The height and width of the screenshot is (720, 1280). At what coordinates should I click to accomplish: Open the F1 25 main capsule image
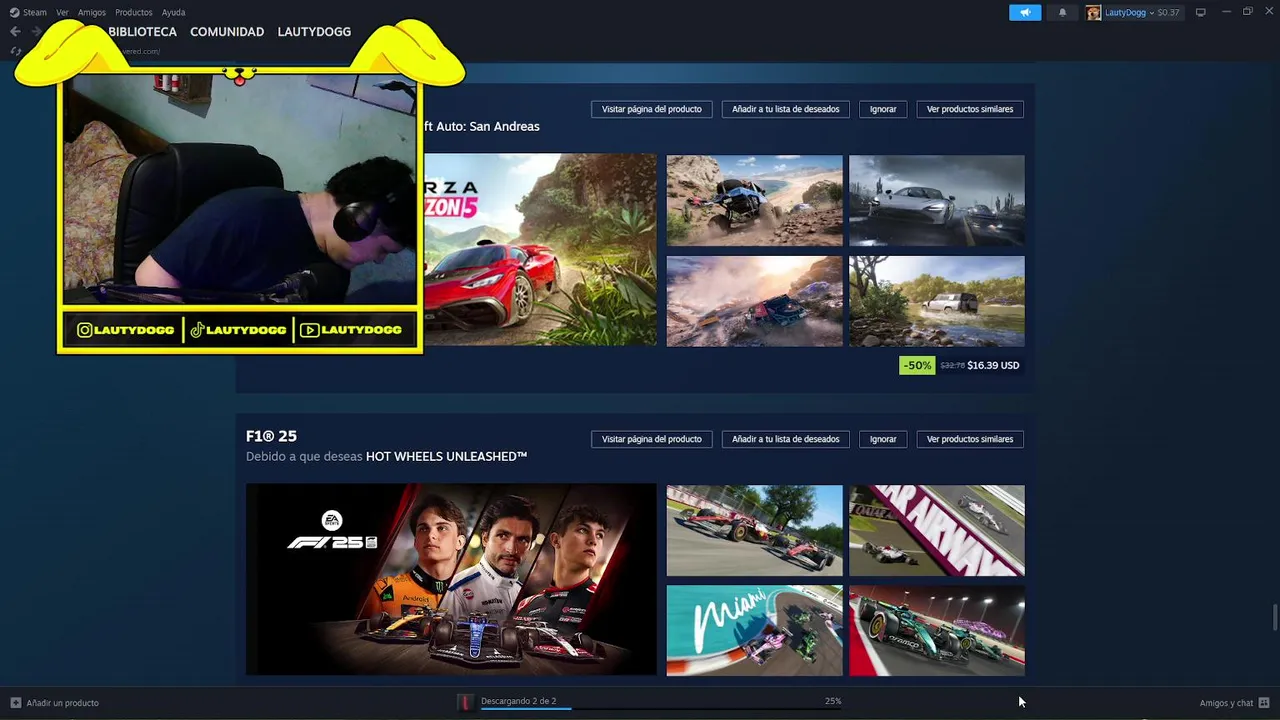pos(451,580)
